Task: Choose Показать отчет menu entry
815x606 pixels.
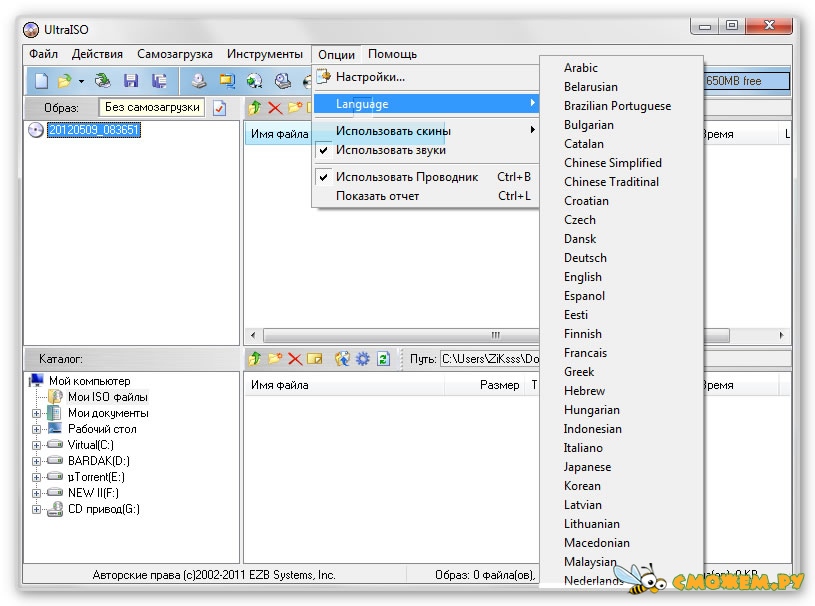Action: click(426, 196)
